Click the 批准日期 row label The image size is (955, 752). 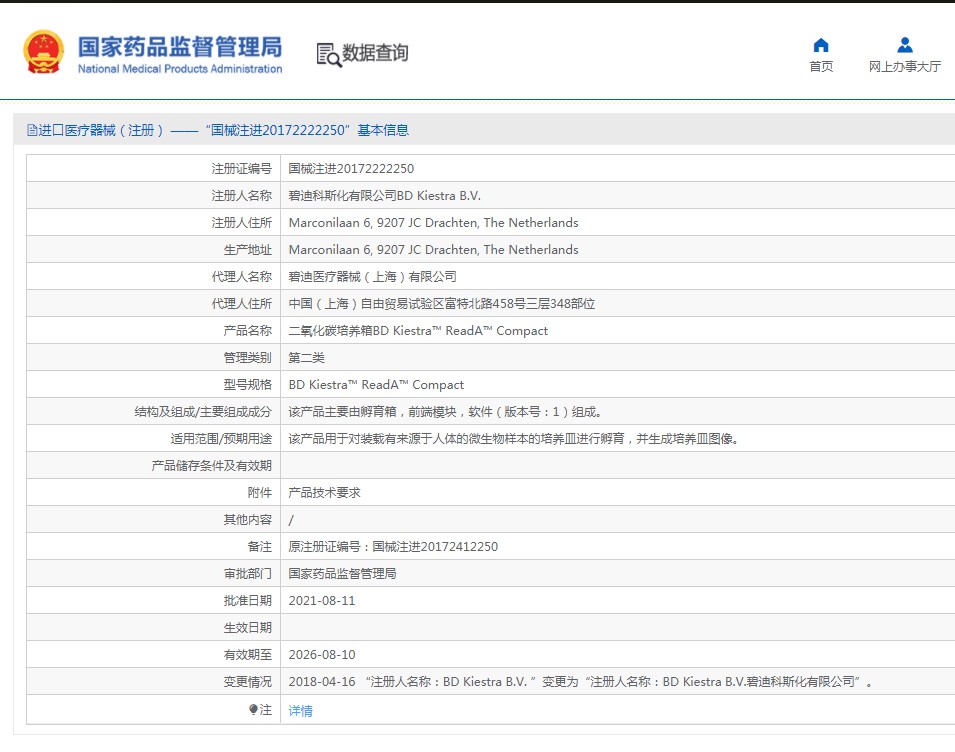[247, 600]
